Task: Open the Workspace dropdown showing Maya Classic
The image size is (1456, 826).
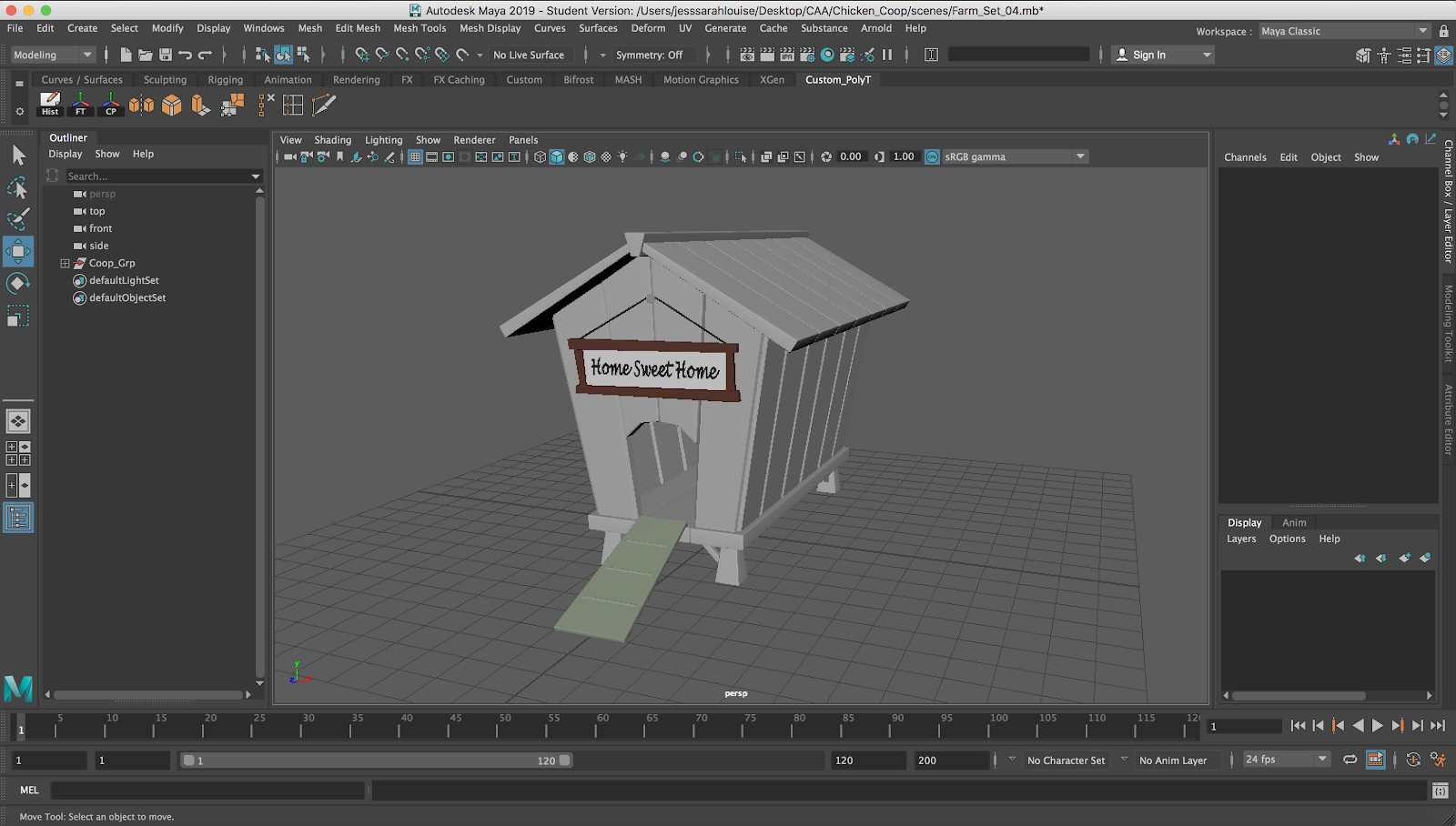Action: click(x=1345, y=30)
